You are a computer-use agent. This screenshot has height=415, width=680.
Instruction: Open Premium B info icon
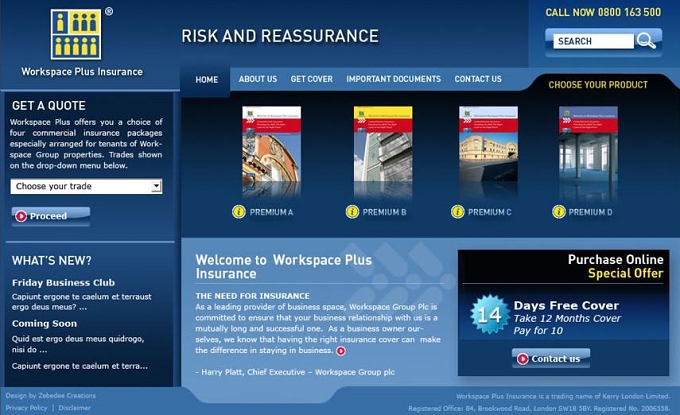point(352,212)
